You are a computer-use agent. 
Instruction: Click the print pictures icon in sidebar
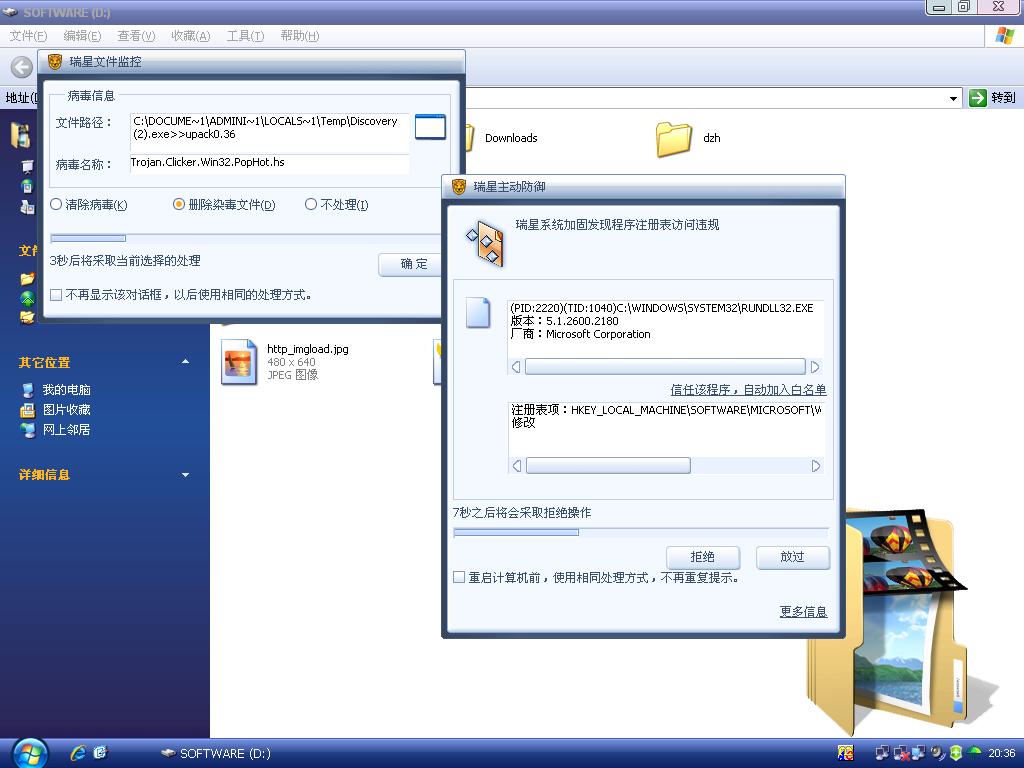click(27, 207)
